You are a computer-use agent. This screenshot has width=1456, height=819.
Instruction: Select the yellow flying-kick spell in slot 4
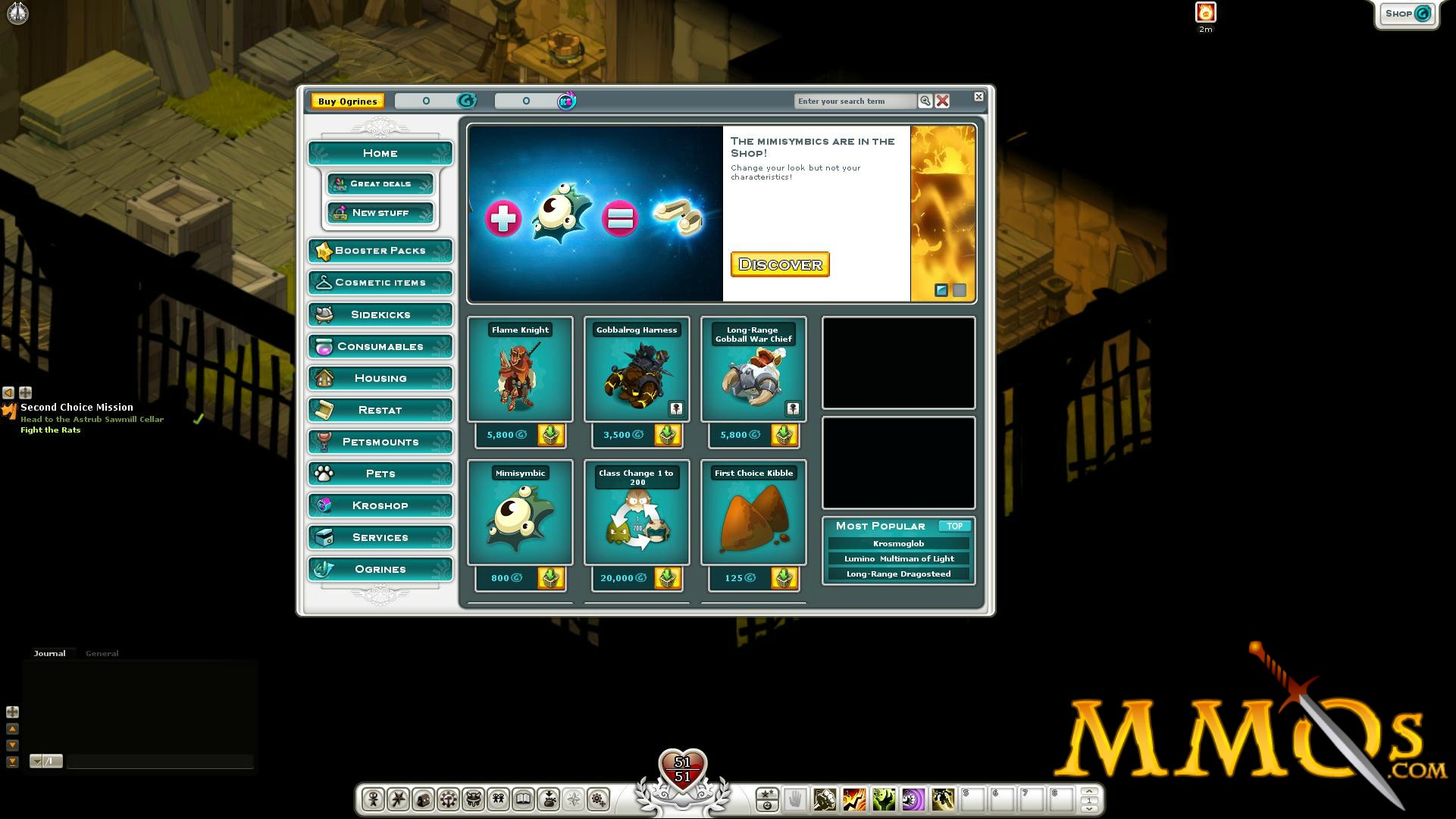tap(943, 799)
